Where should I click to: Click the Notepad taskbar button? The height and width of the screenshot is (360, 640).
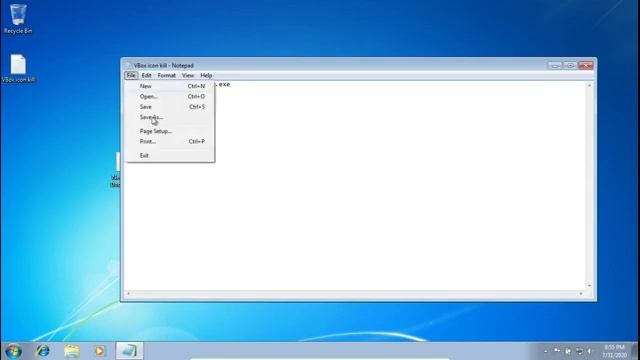click(x=129, y=351)
